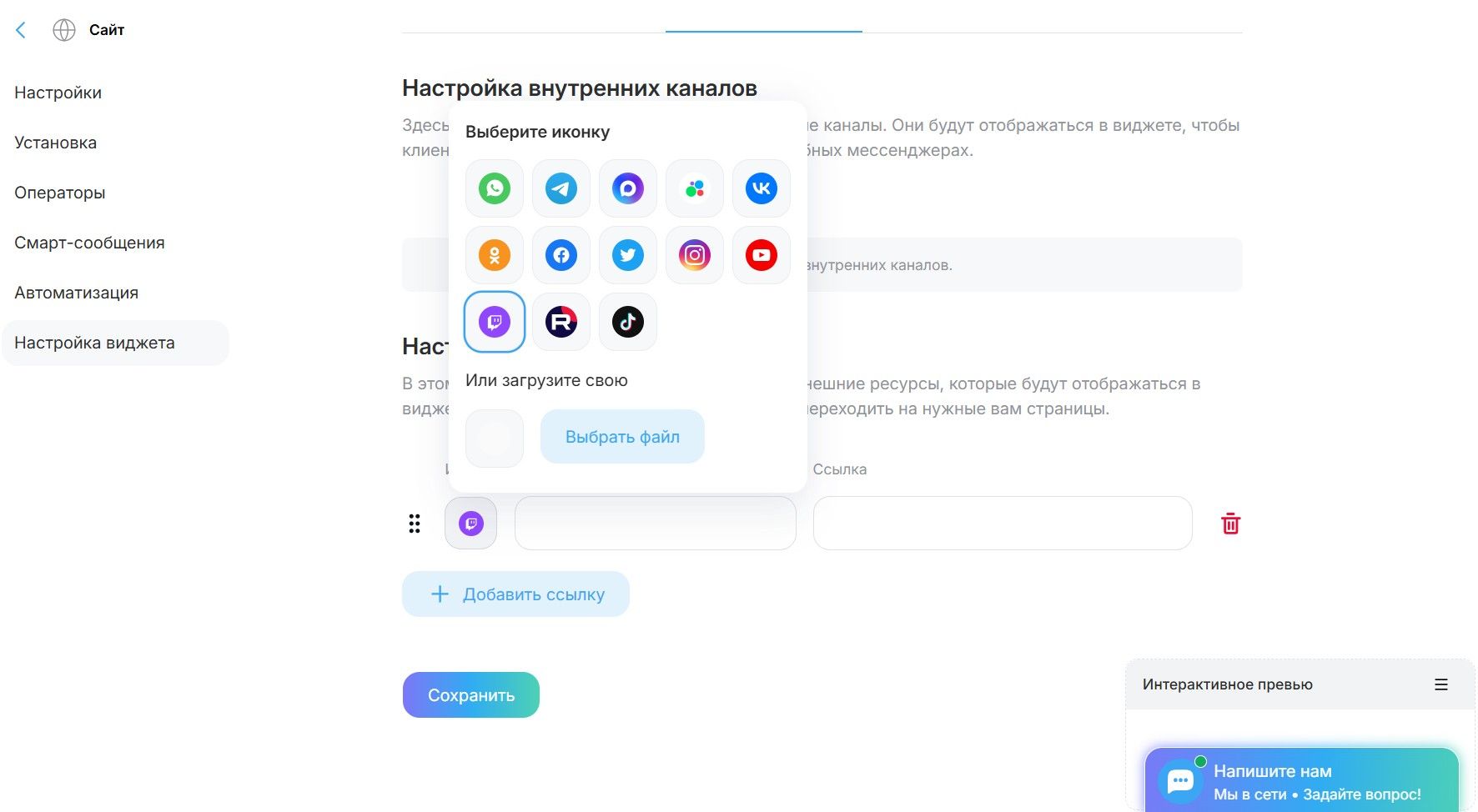Open Смарт-сообщения section
Screen dimensions: 1478x812
tap(89, 243)
